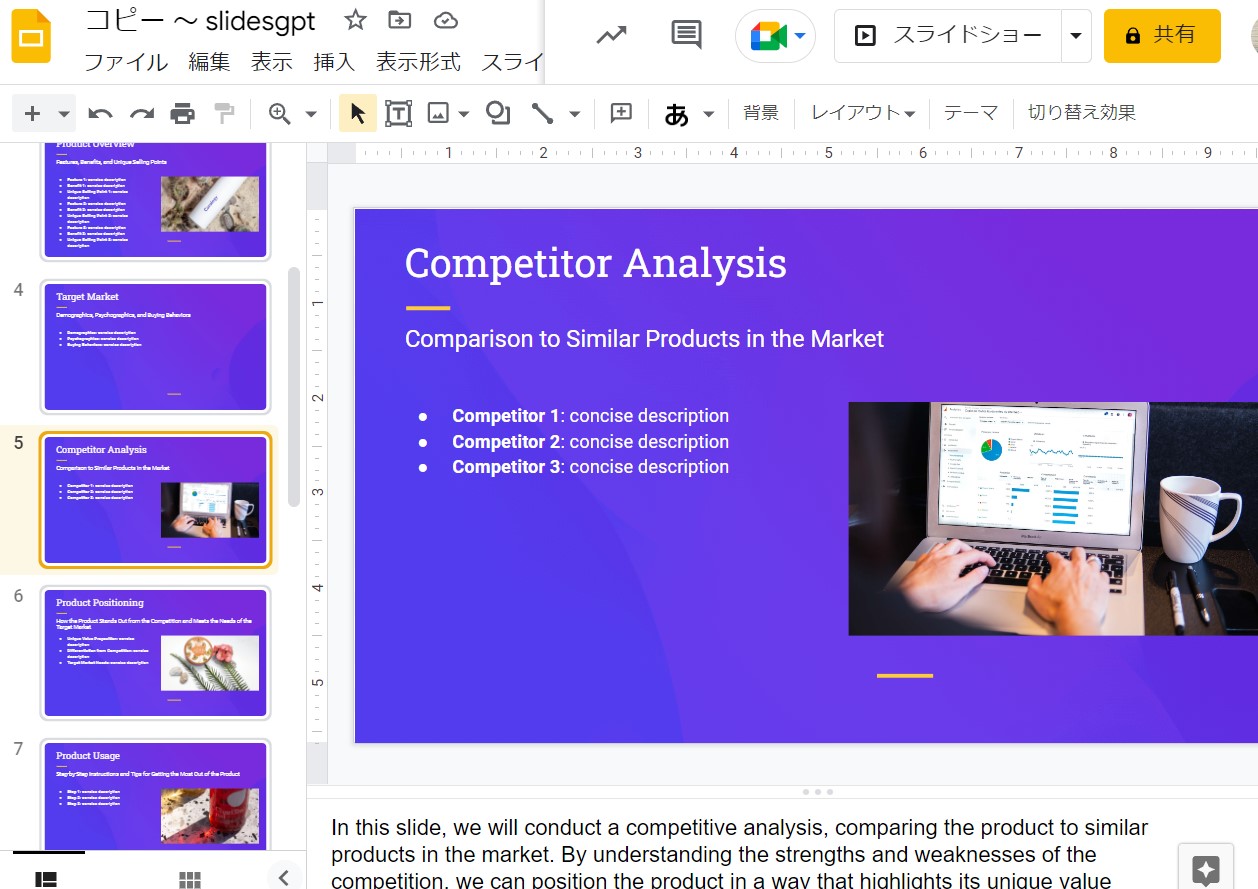Open the 挿入 menu
The width and height of the screenshot is (1258, 889).
point(334,61)
